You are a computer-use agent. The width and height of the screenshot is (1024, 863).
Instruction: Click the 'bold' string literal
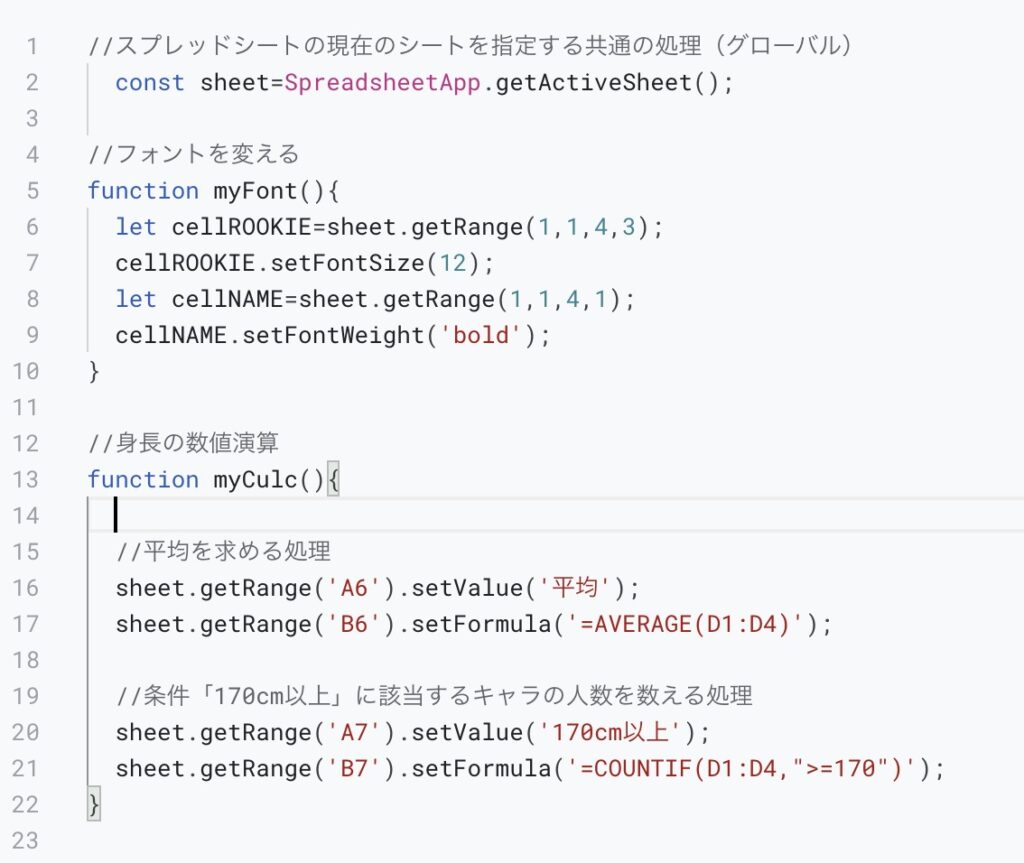(480, 335)
